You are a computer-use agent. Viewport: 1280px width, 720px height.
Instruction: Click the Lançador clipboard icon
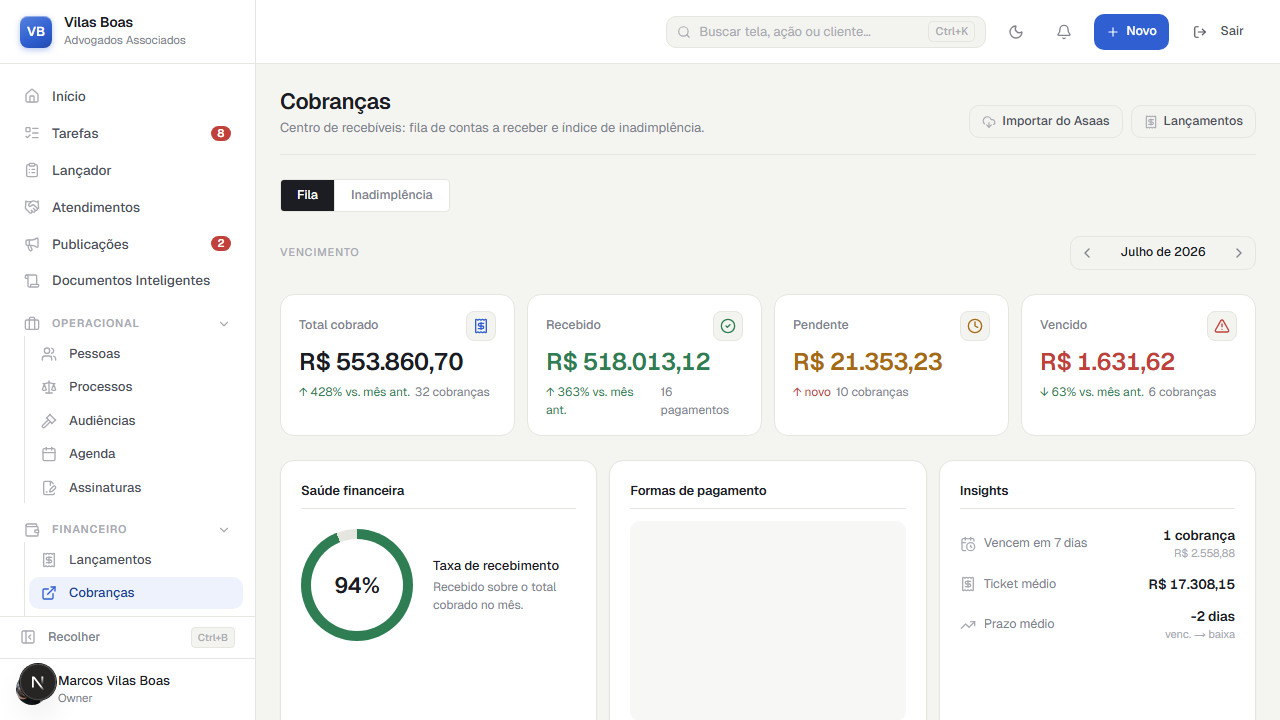[x=32, y=171]
